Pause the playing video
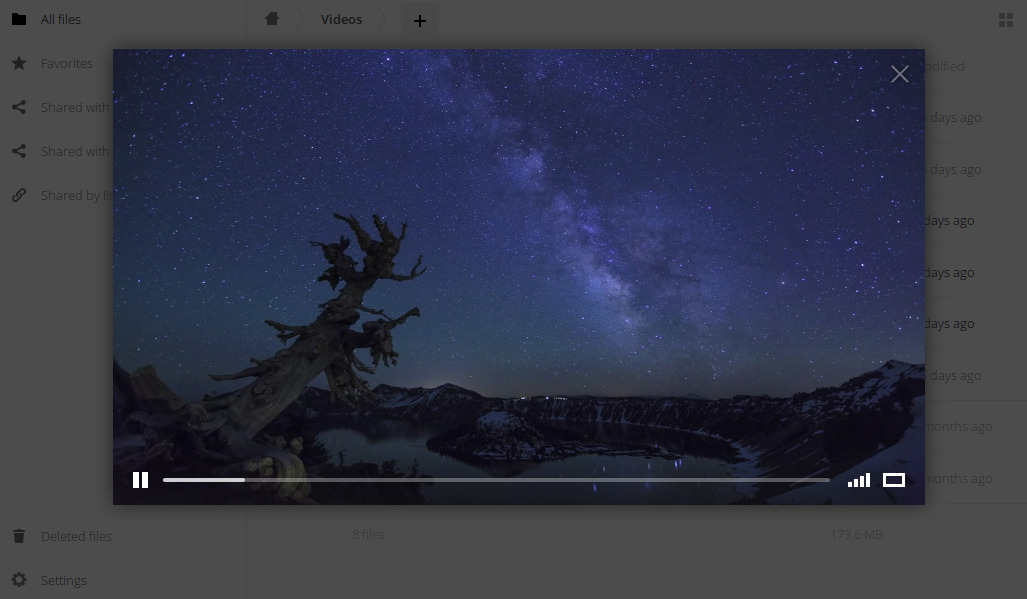 140,480
